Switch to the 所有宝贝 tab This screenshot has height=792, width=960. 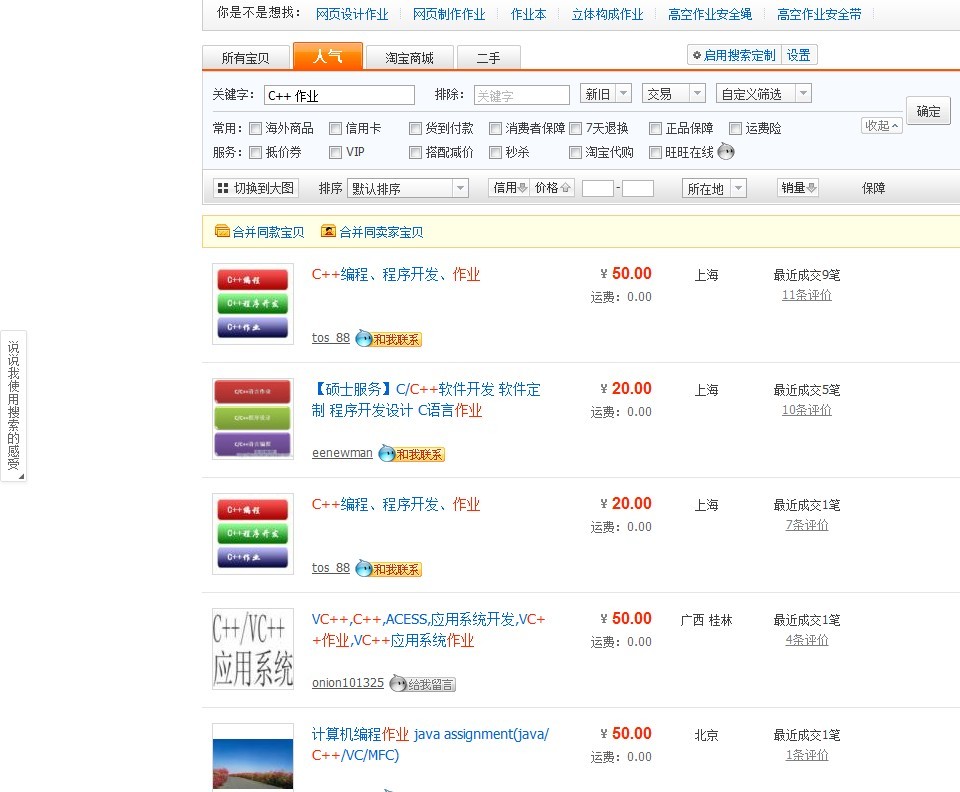(246, 58)
